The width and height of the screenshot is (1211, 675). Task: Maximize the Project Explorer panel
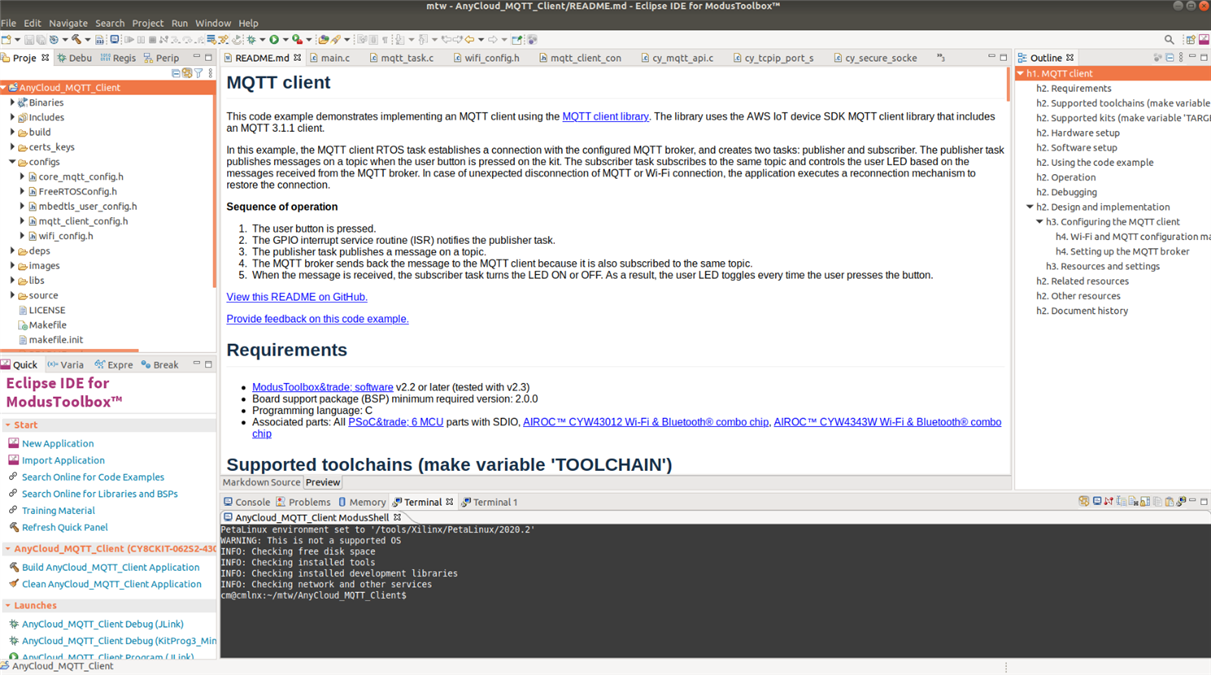click(x=208, y=57)
